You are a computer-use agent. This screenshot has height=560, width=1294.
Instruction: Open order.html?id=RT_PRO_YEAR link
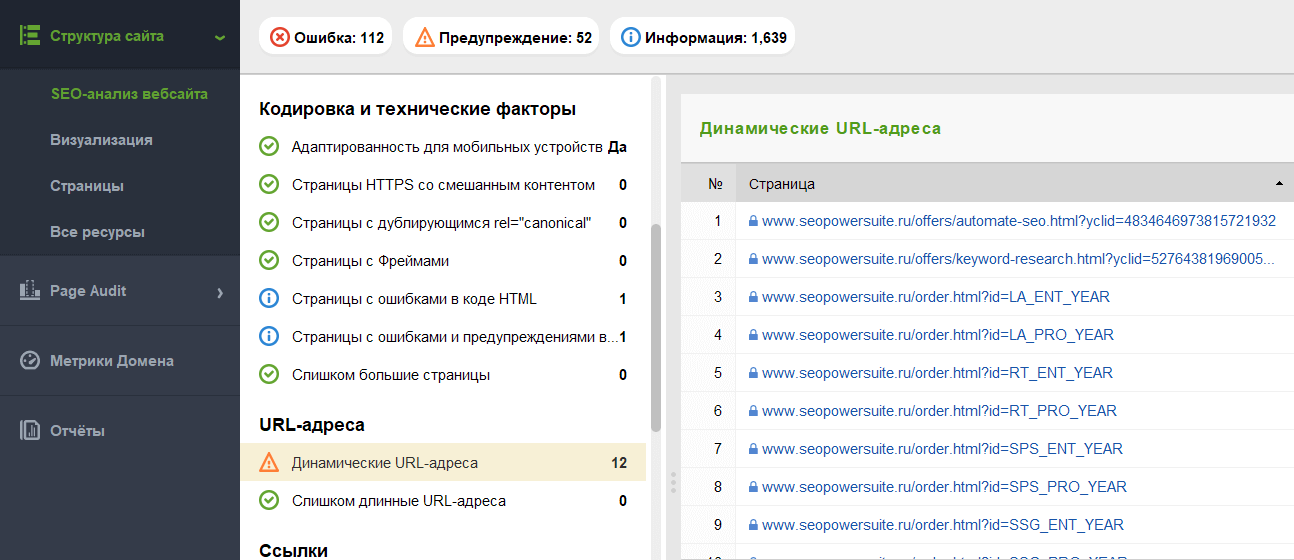[939, 411]
